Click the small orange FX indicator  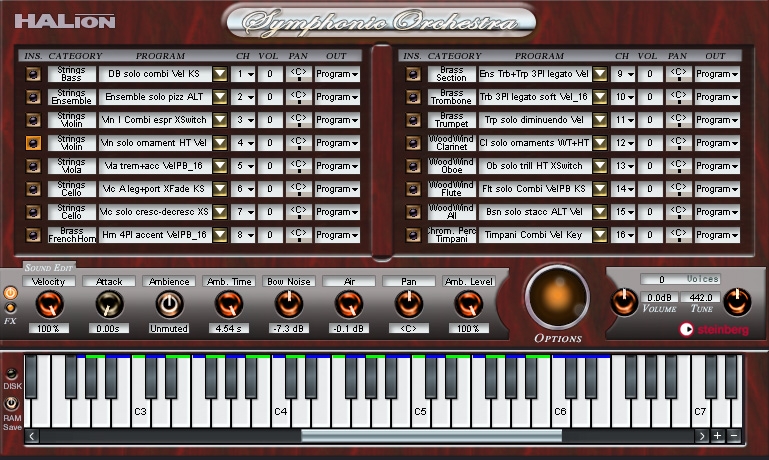(x=10, y=308)
